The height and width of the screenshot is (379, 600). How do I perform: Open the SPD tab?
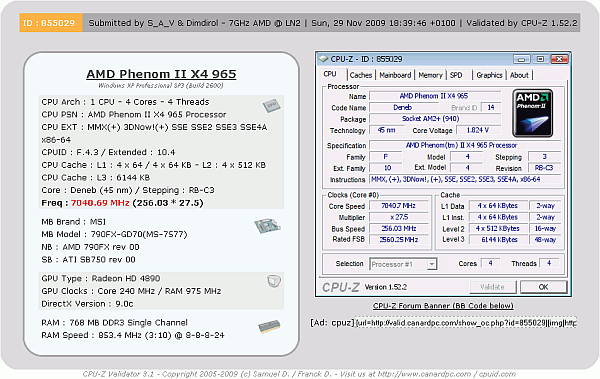(456, 75)
